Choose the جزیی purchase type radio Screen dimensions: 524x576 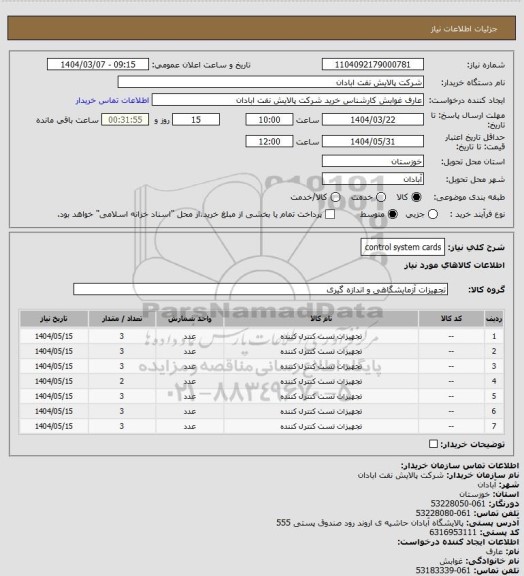433,214
